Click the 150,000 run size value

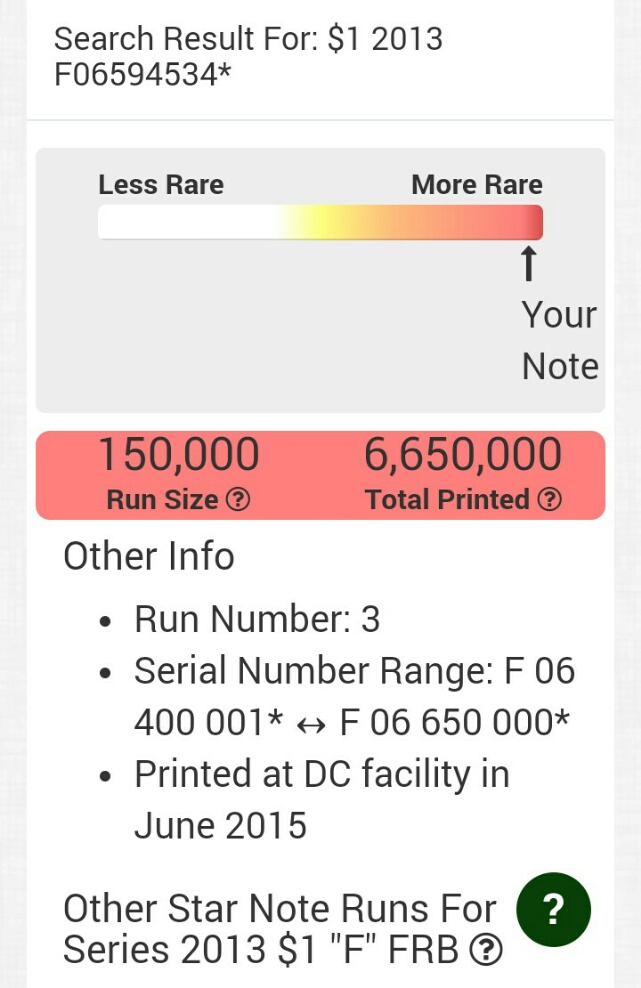(x=179, y=454)
